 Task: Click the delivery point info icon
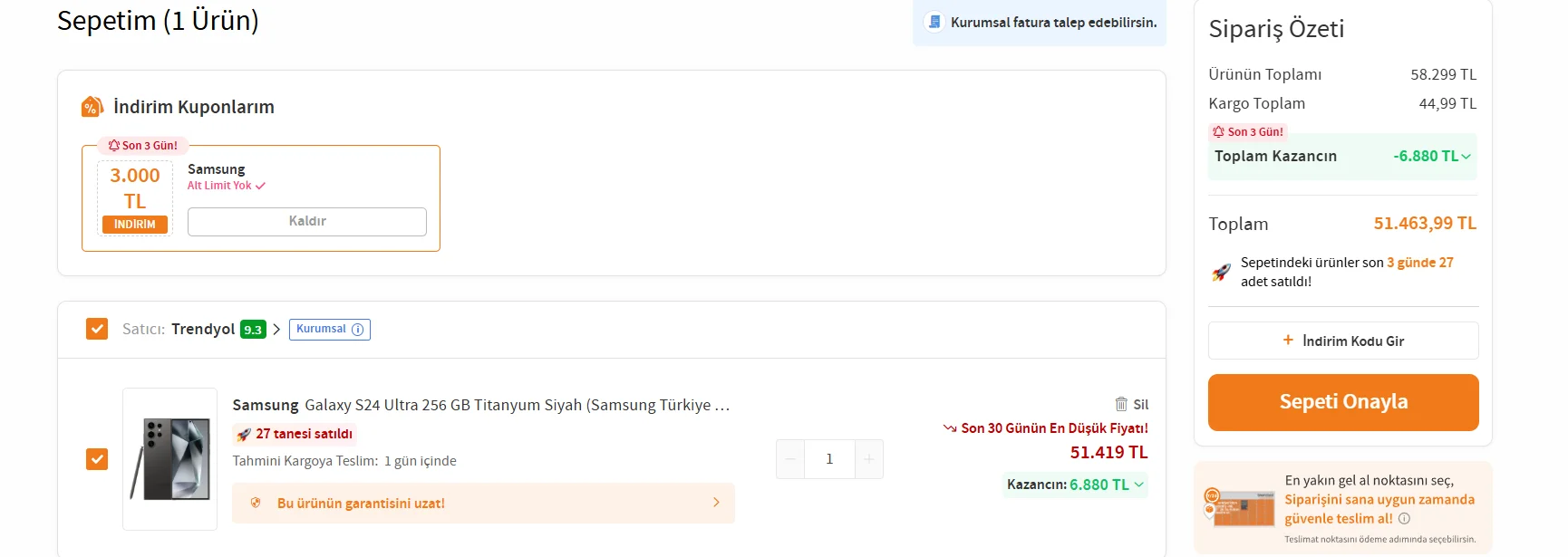pyautogui.click(x=1404, y=519)
